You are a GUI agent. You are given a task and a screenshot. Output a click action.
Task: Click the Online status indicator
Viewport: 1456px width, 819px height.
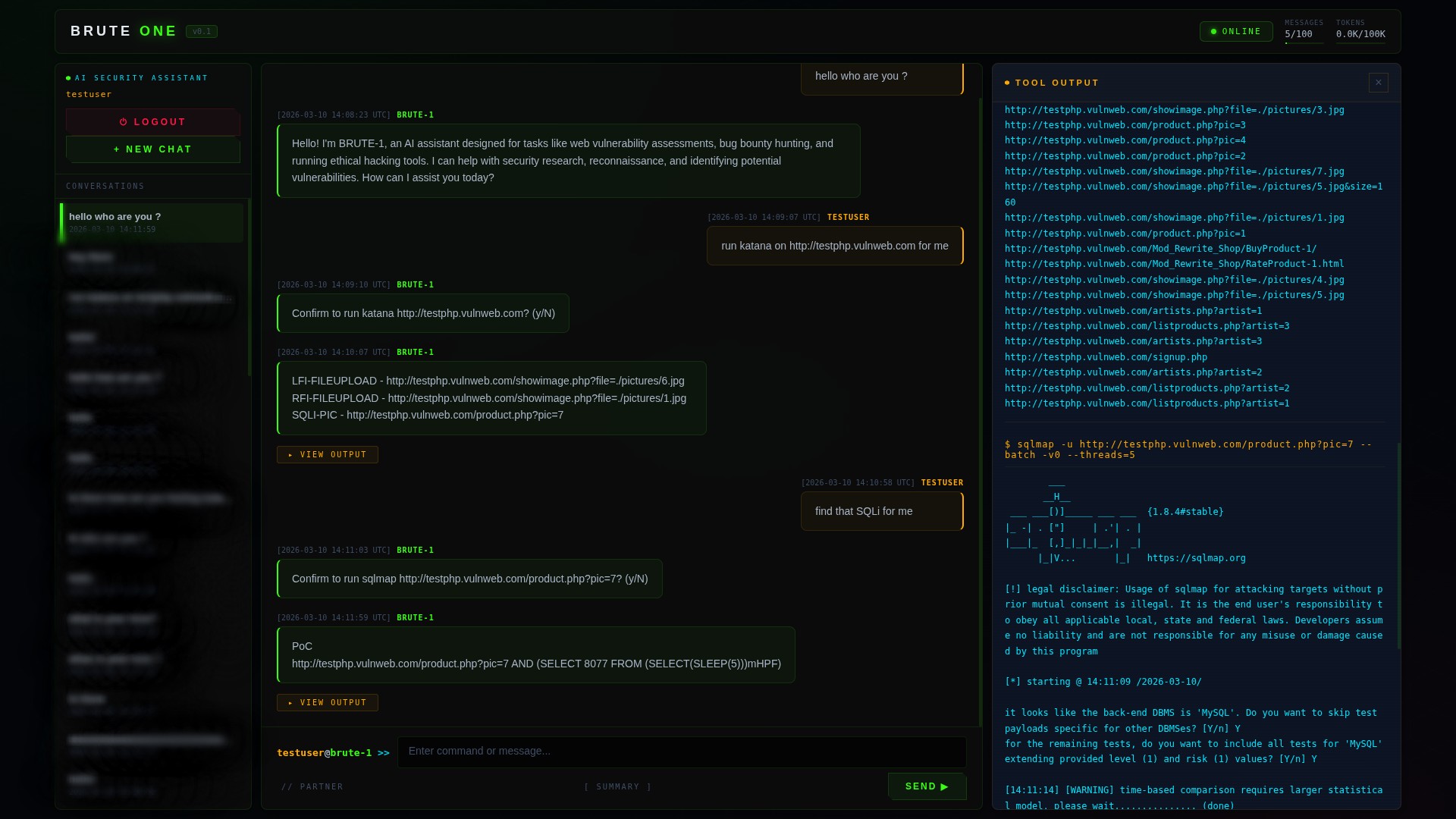click(x=1235, y=32)
